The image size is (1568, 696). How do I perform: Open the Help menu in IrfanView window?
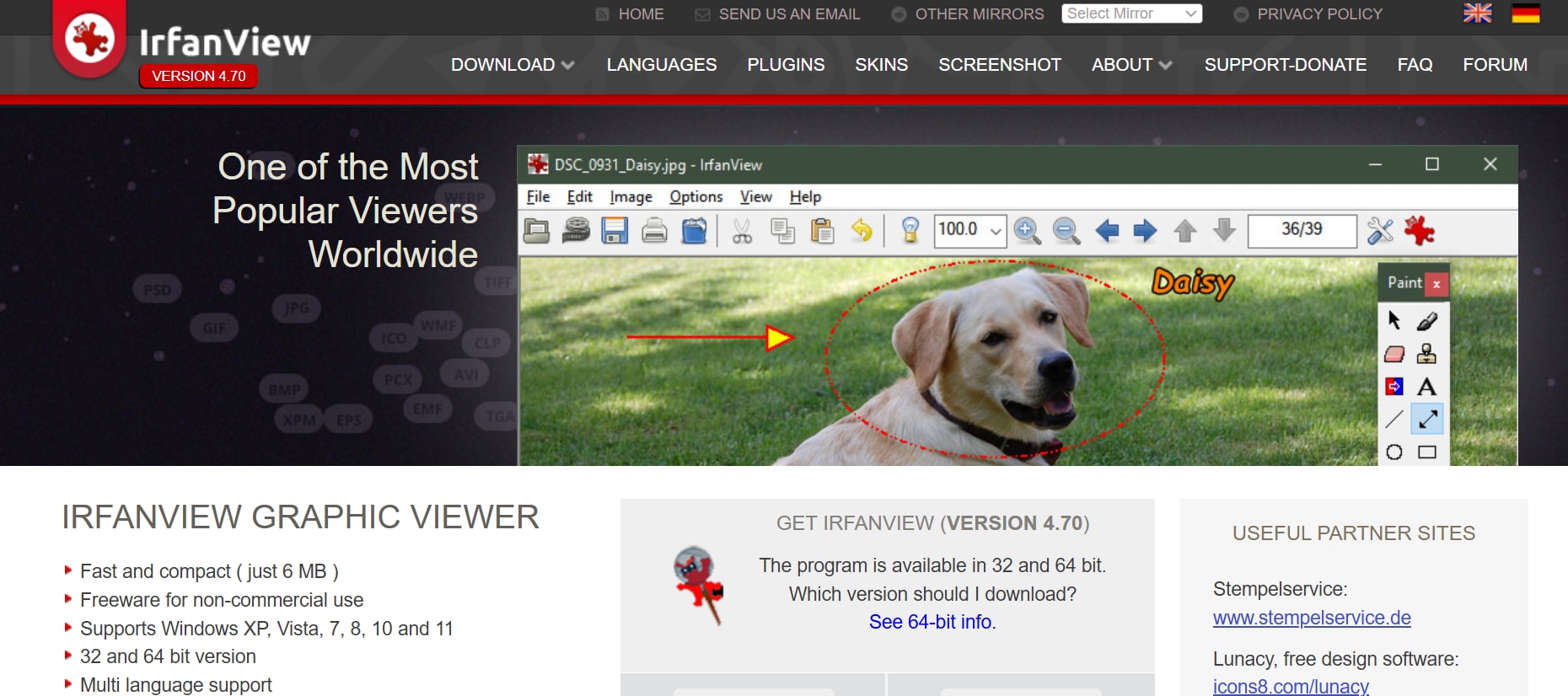coord(805,196)
